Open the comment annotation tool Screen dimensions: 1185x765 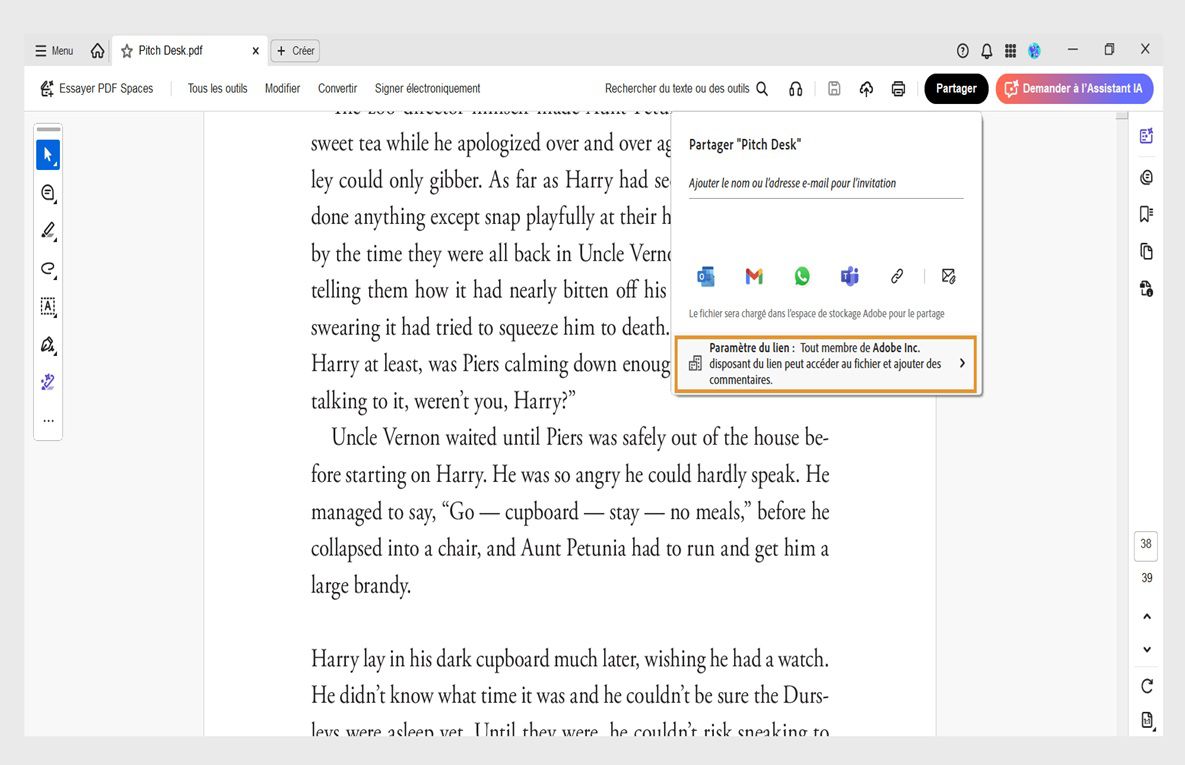(x=47, y=192)
